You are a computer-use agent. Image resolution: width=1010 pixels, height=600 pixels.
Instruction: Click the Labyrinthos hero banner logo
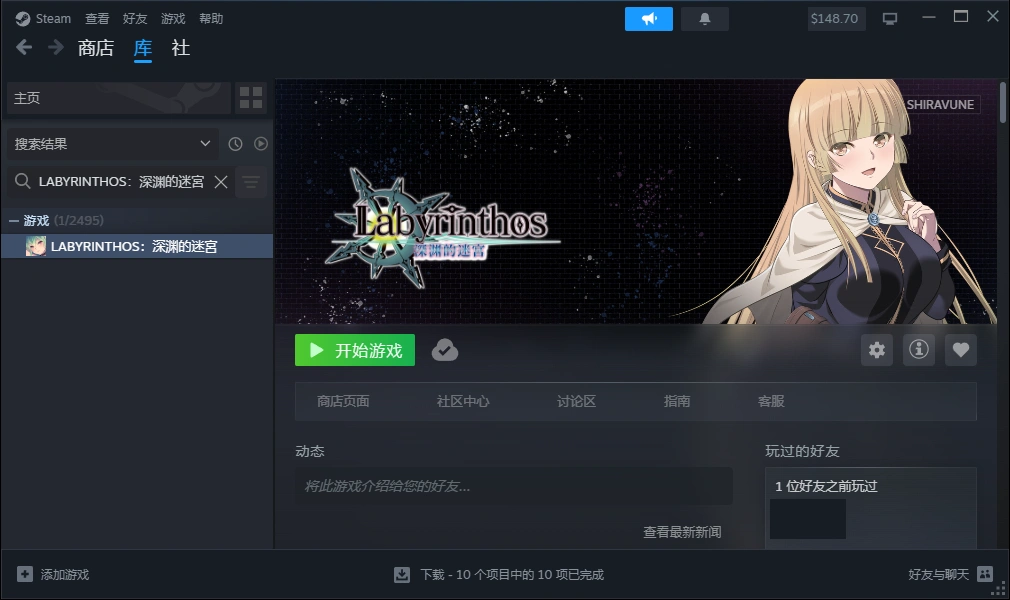point(441,227)
